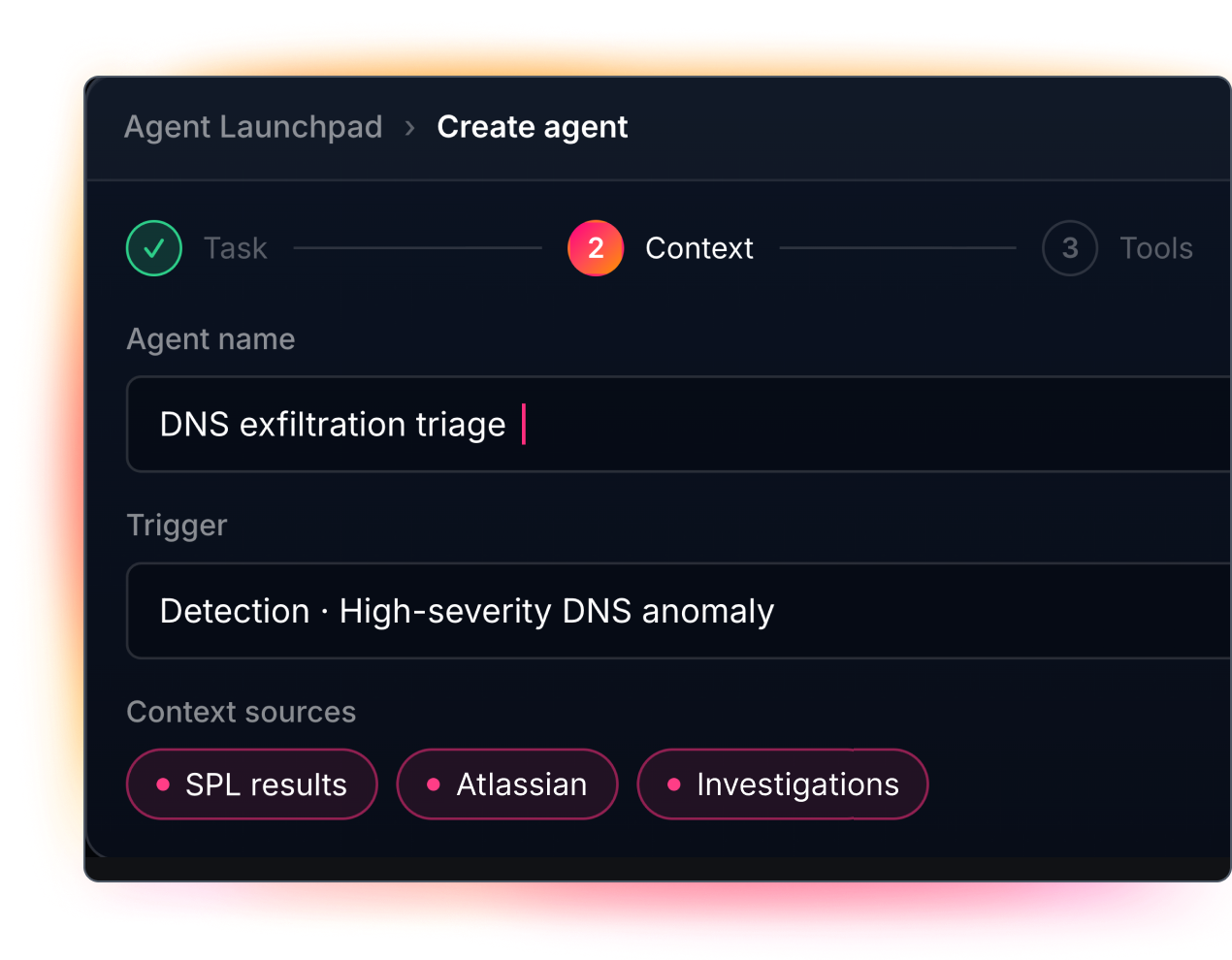Go to the Task step label

pyautogui.click(x=236, y=248)
